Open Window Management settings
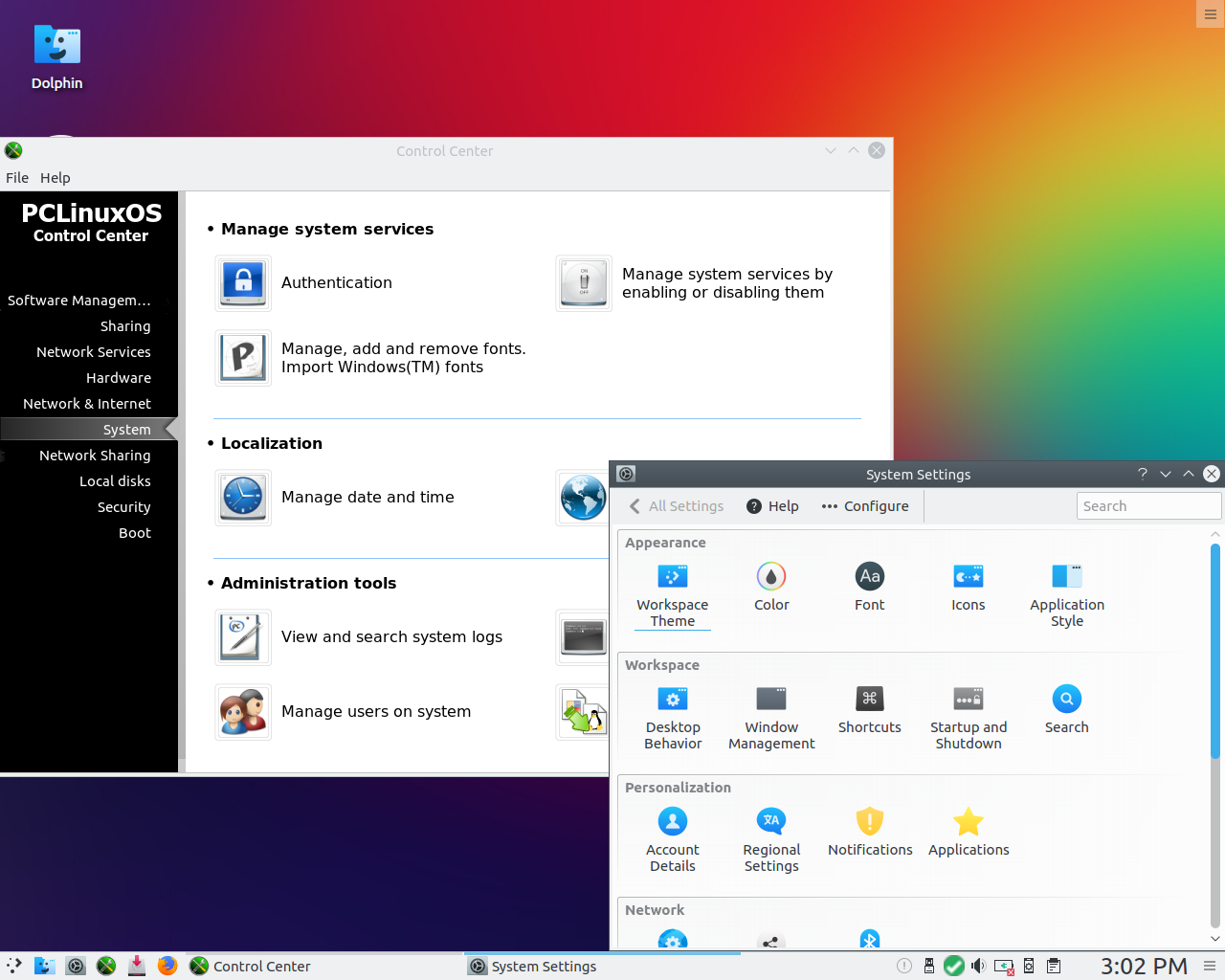The height and width of the screenshot is (980, 1225). coord(771,717)
